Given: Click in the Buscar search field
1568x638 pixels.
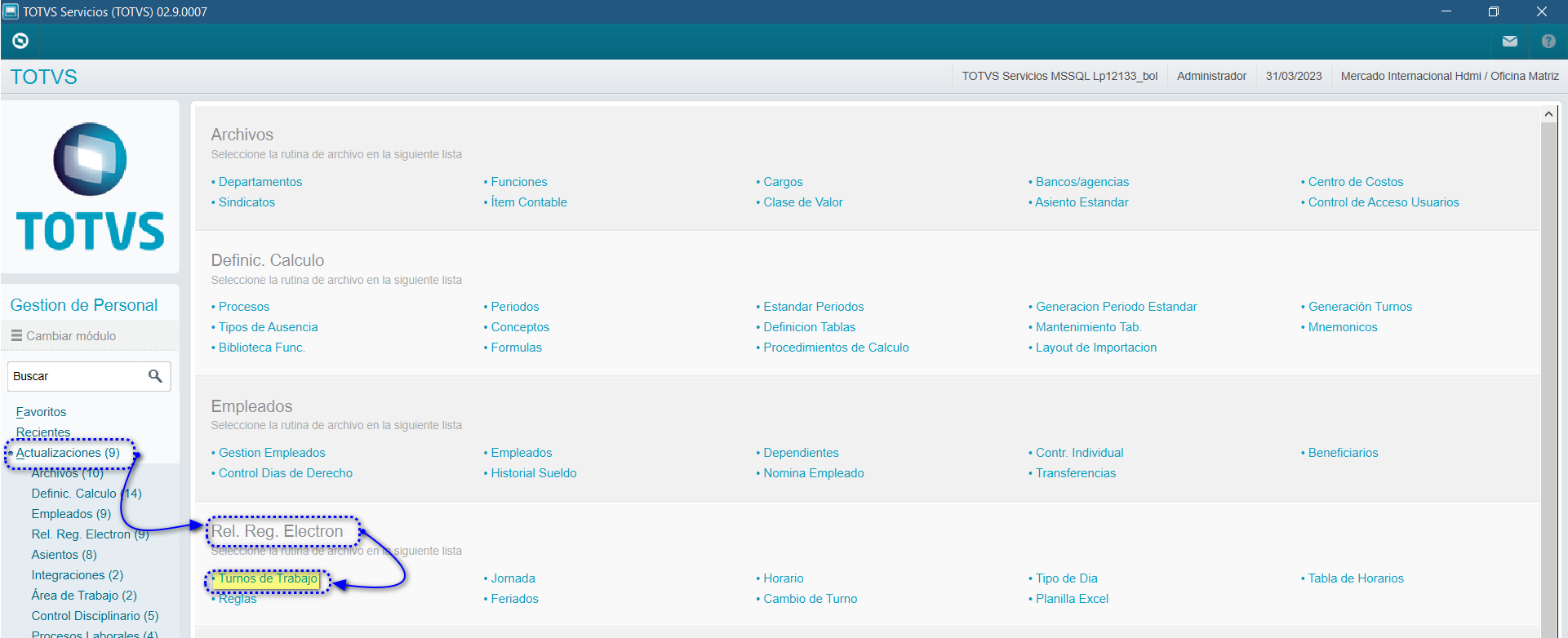Looking at the screenshot, I should [x=75, y=376].
